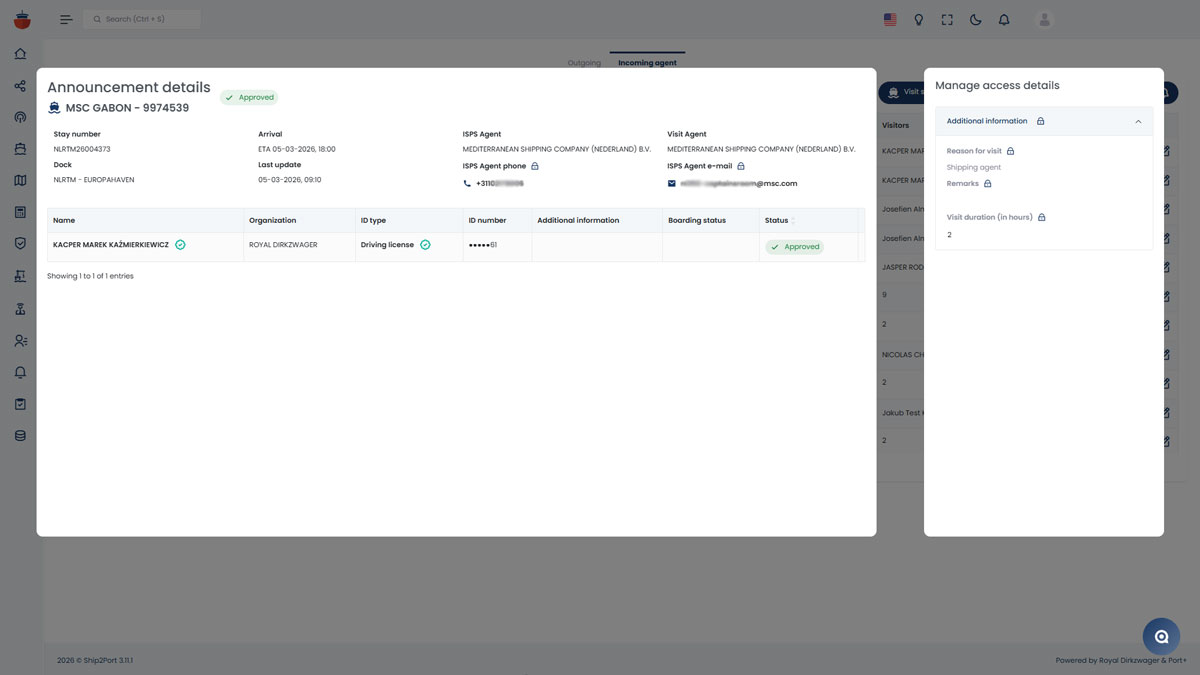Viewport: 1200px width, 675px height.
Task: Click the ISPS agent phone number
Action: click(x=499, y=184)
